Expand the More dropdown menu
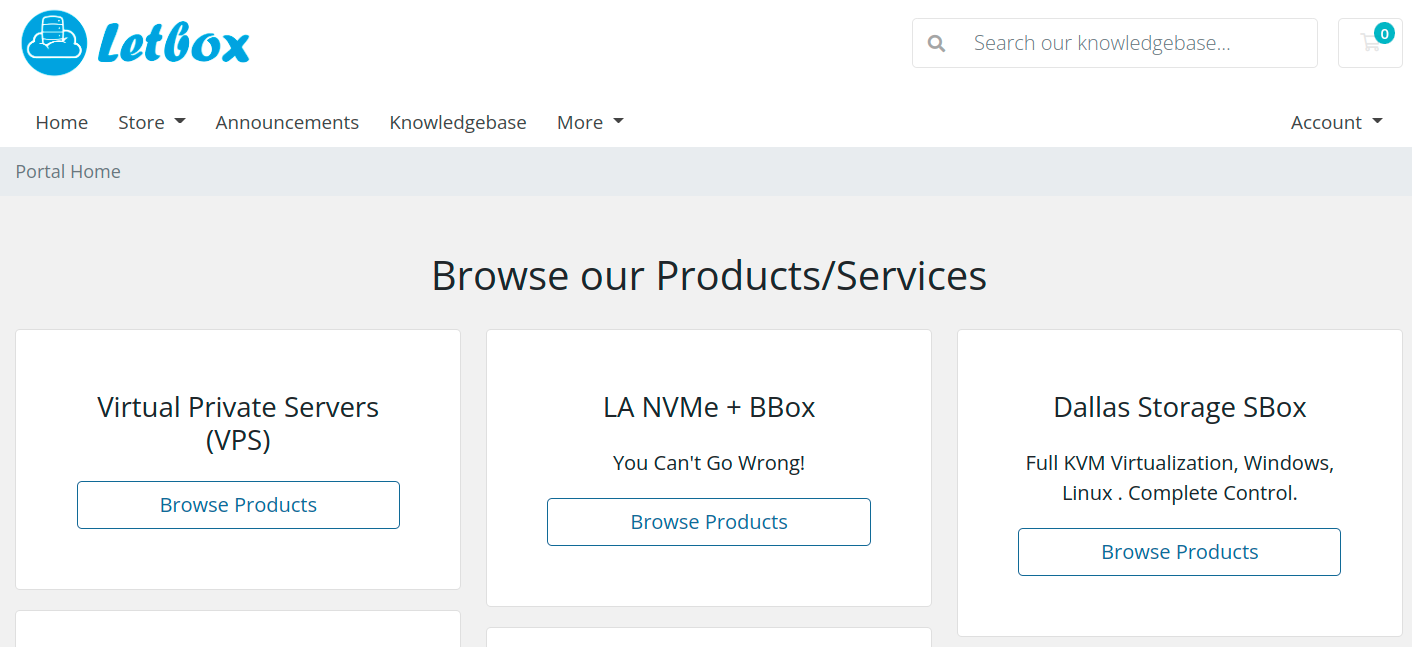The height and width of the screenshot is (647, 1412). click(590, 122)
